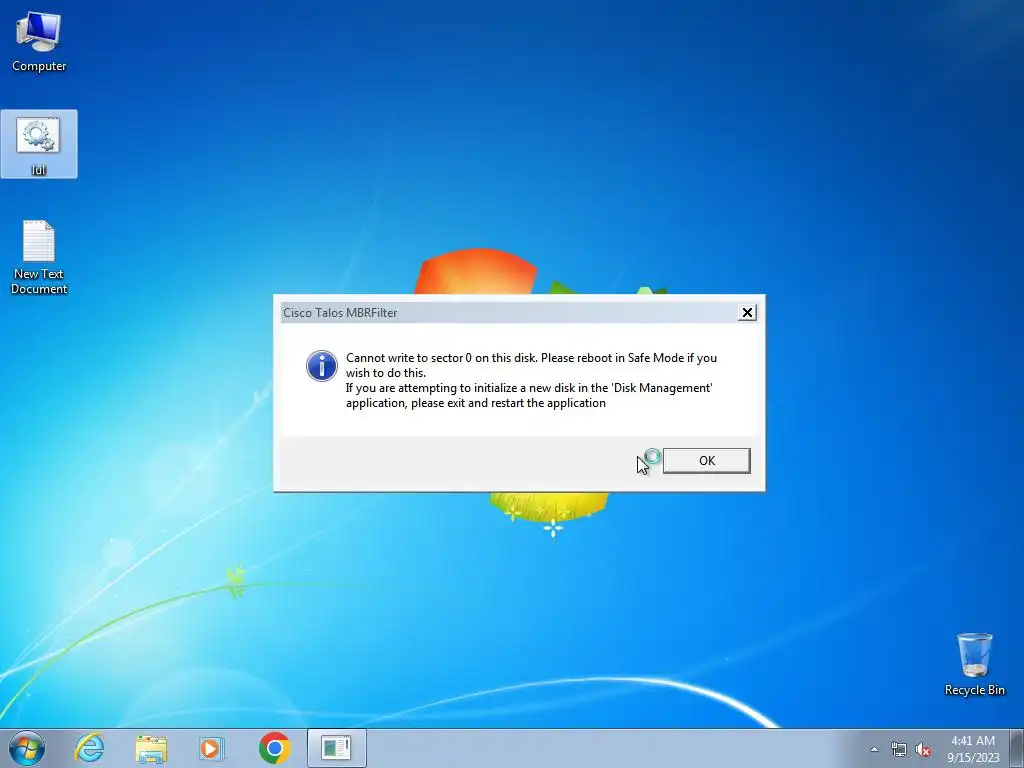Select the Computer desktop icon
This screenshot has height=768, width=1024.
[x=39, y=40]
